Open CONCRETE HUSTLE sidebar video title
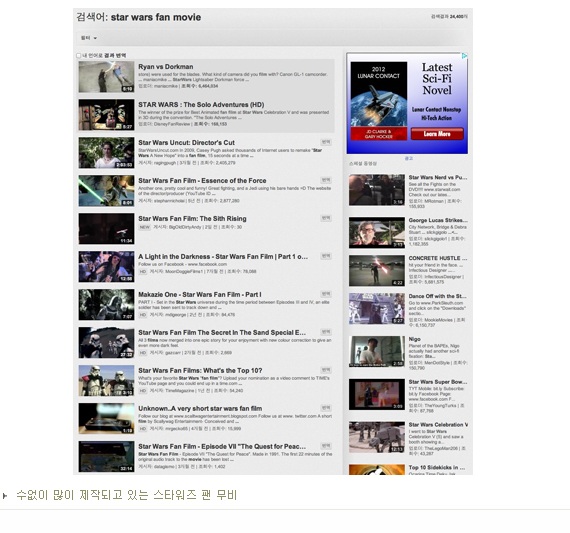 pos(438,258)
